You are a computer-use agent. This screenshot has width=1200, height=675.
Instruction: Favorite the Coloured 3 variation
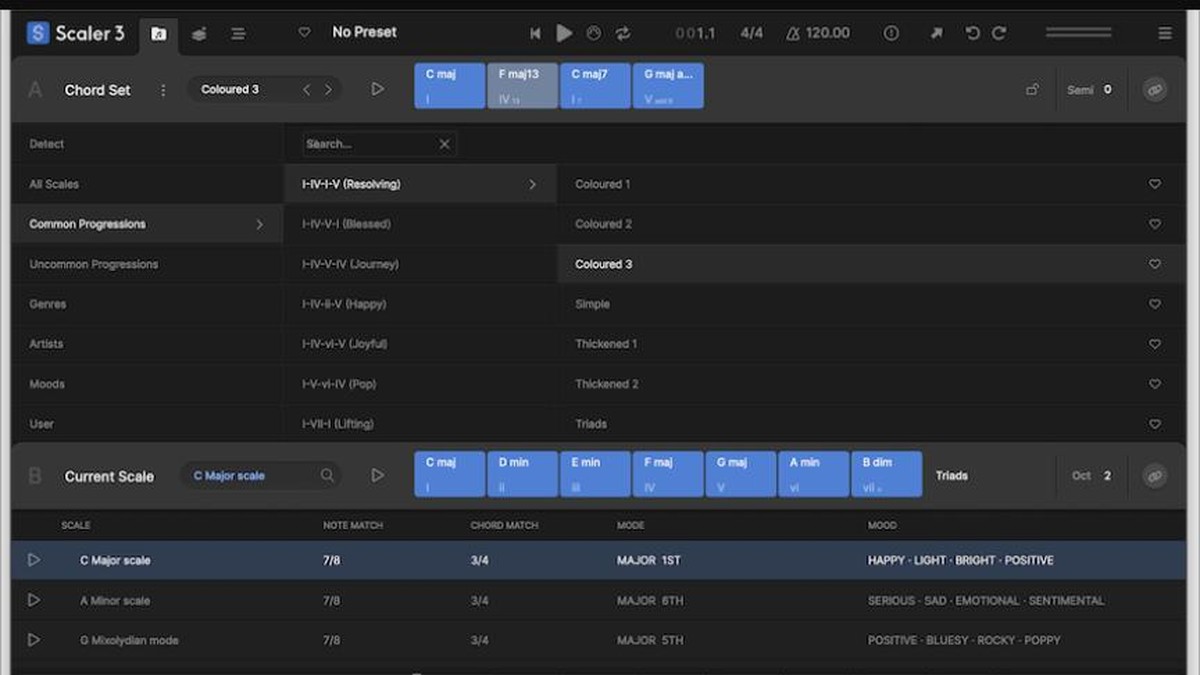[x=1155, y=264]
